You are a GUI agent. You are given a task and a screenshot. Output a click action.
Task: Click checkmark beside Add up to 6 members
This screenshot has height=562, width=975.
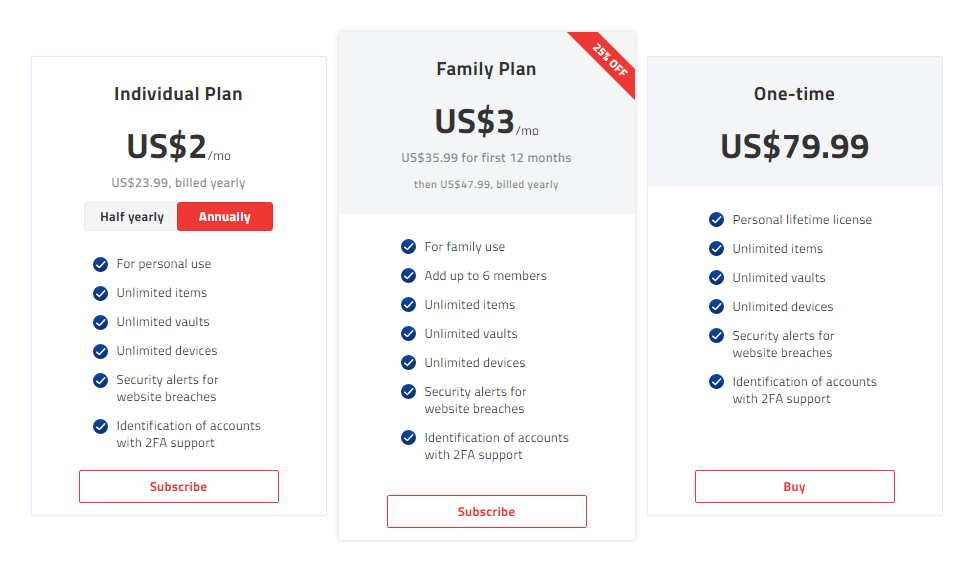408,276
